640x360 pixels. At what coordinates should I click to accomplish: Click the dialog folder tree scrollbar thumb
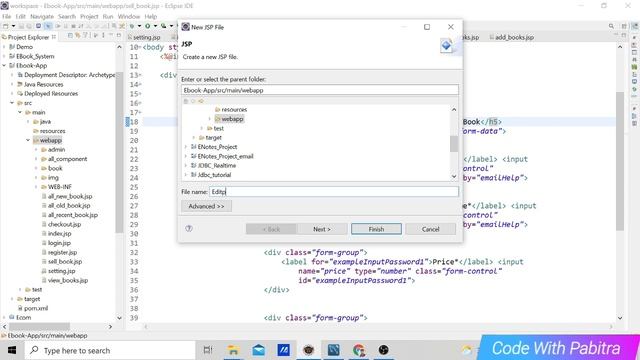(454, 144)
